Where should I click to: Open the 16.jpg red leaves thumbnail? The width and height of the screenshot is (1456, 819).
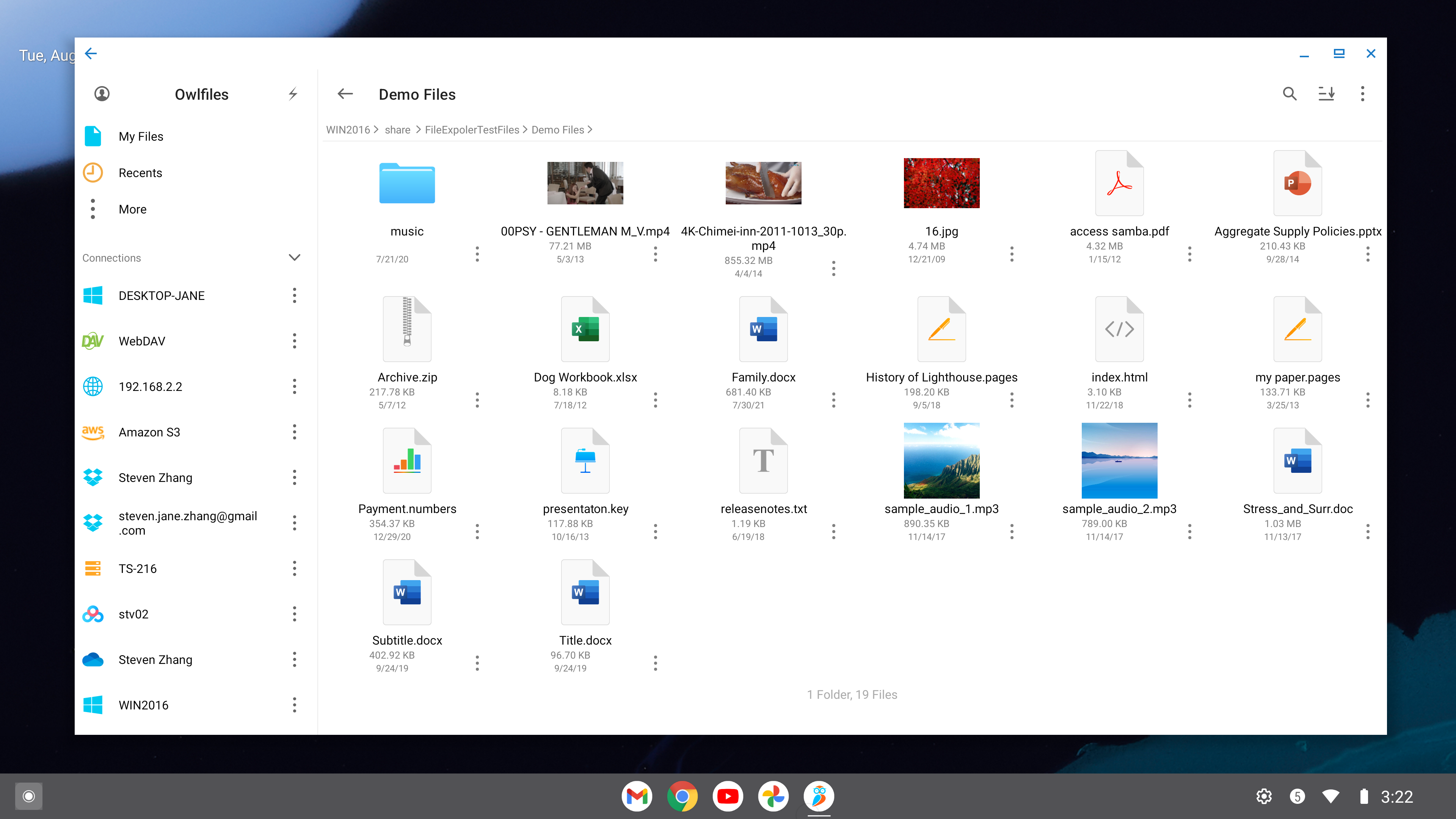pos(941,183)
